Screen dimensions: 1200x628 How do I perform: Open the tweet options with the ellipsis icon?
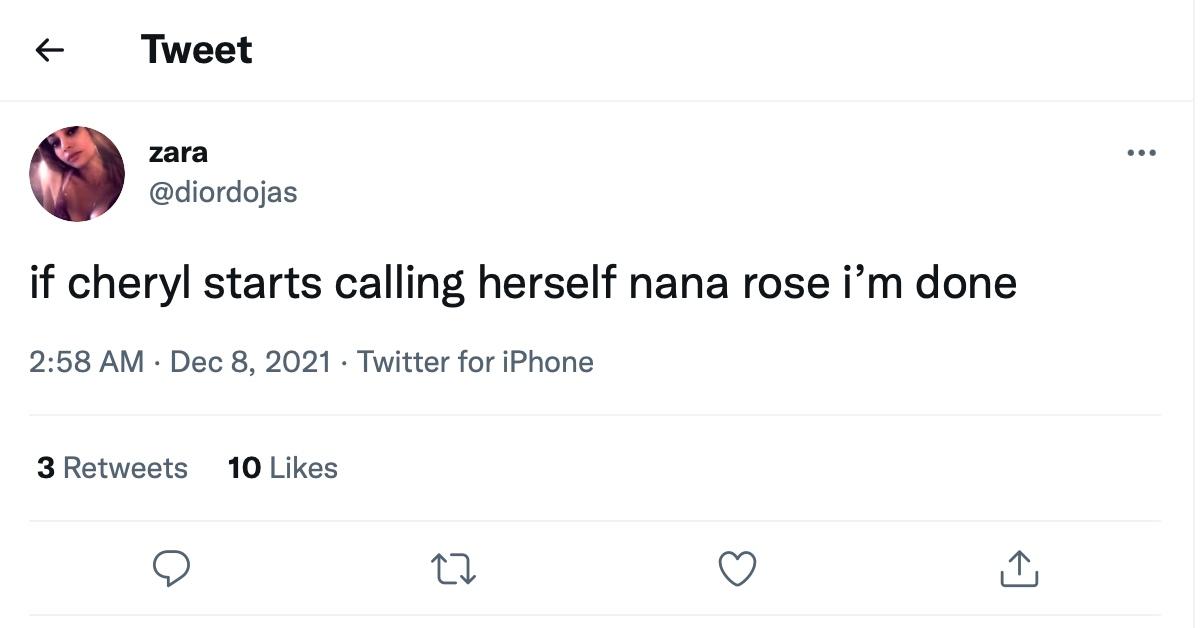coord(1140,152)
